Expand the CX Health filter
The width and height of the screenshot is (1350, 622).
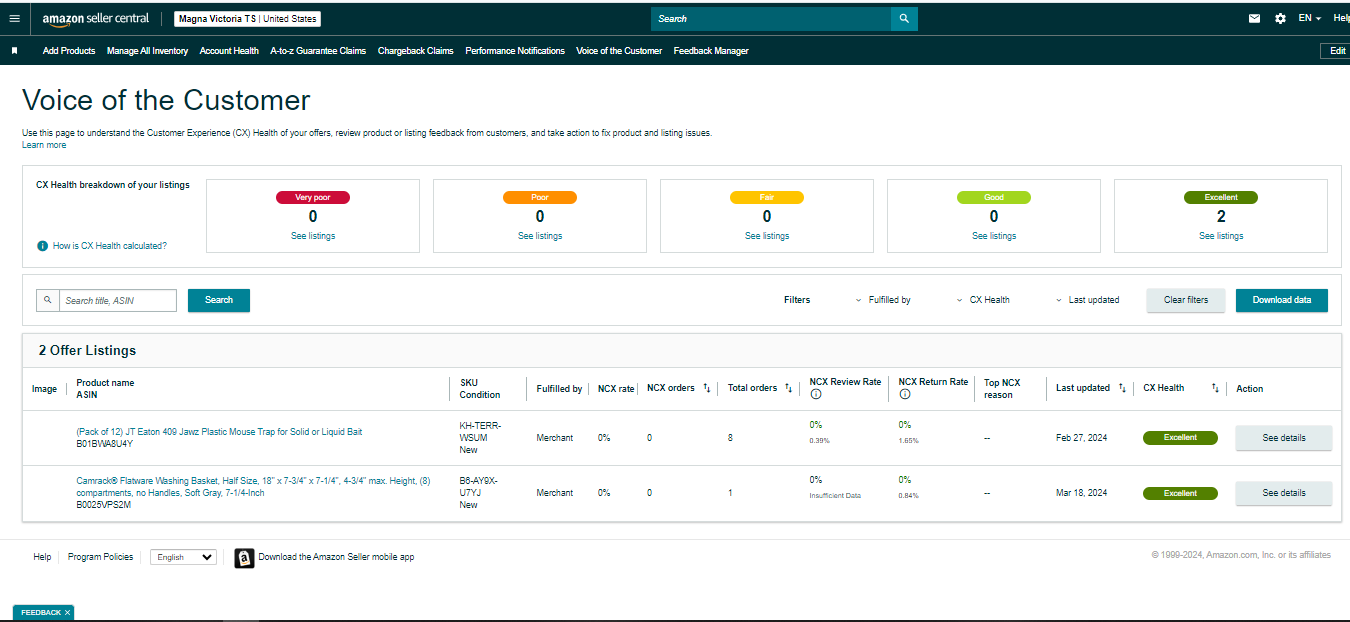coord(983,300)
